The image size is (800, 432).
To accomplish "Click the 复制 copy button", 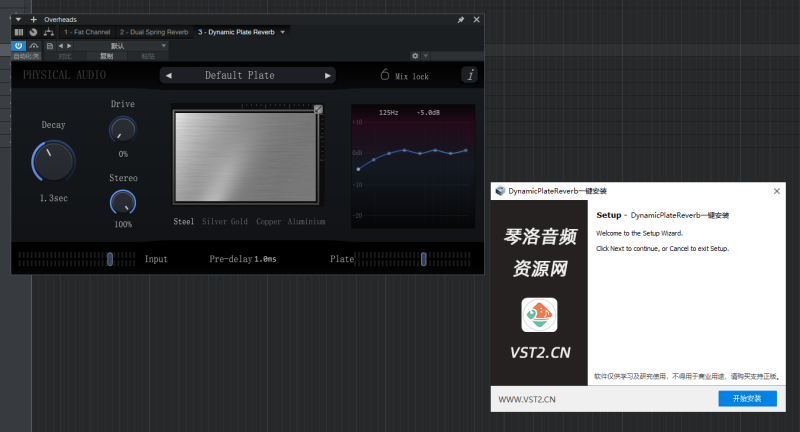I will (106, 56).
